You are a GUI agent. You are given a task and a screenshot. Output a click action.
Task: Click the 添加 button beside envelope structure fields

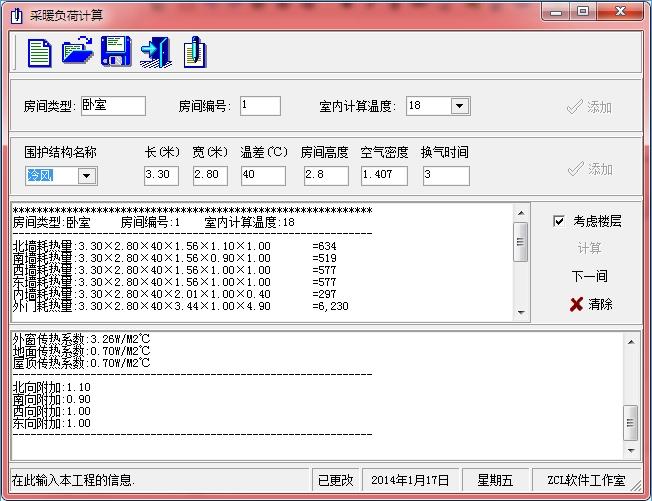point(589,169)
